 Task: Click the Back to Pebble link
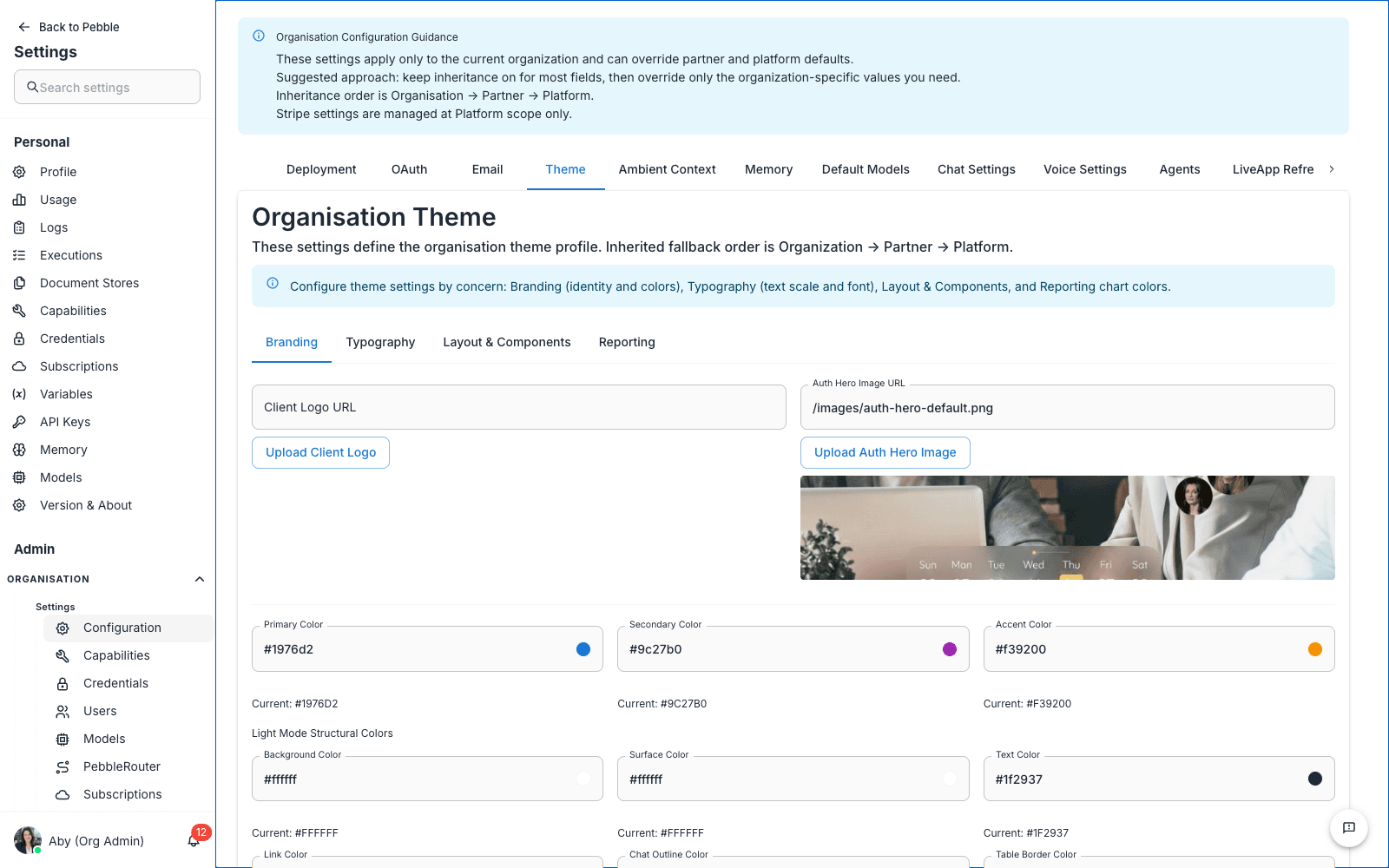click(69, 27)
